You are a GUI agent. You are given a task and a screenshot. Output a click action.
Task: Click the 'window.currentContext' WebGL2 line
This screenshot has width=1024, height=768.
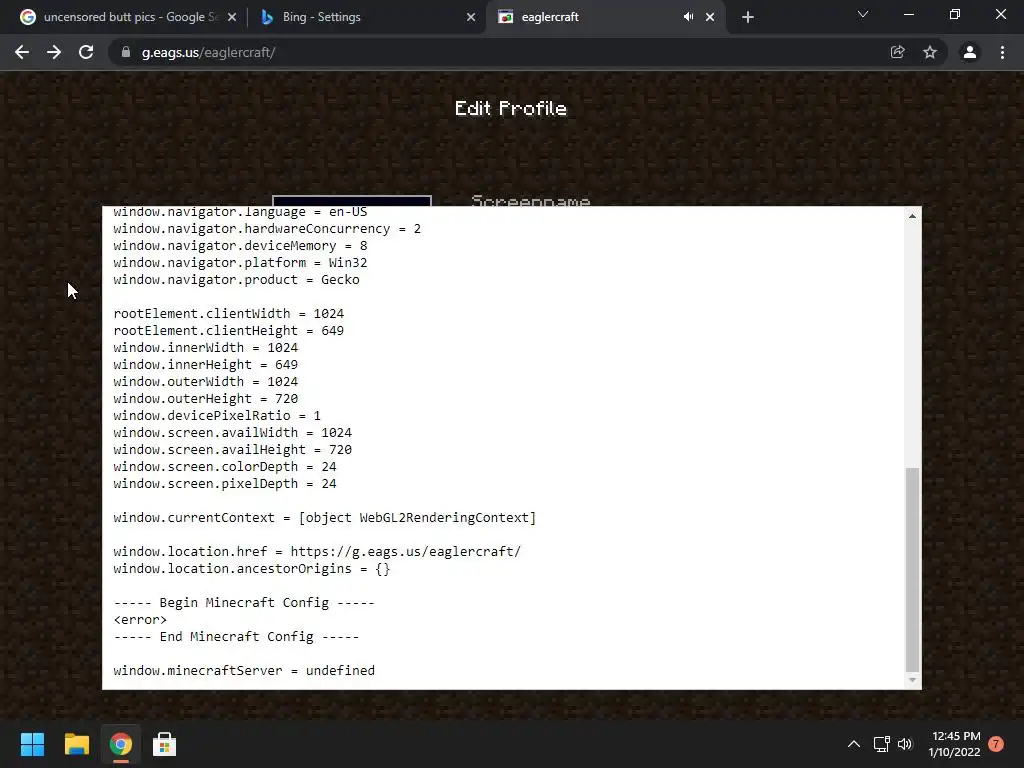click(x=325, y=518)
